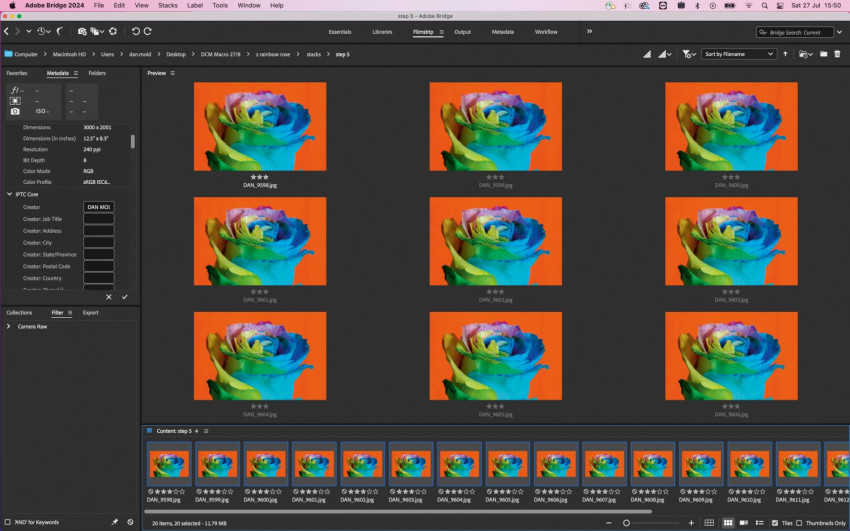Navigate to Desktop in the path bar
850x531 pixels.
pyautogui.click(x=176, y=54)
